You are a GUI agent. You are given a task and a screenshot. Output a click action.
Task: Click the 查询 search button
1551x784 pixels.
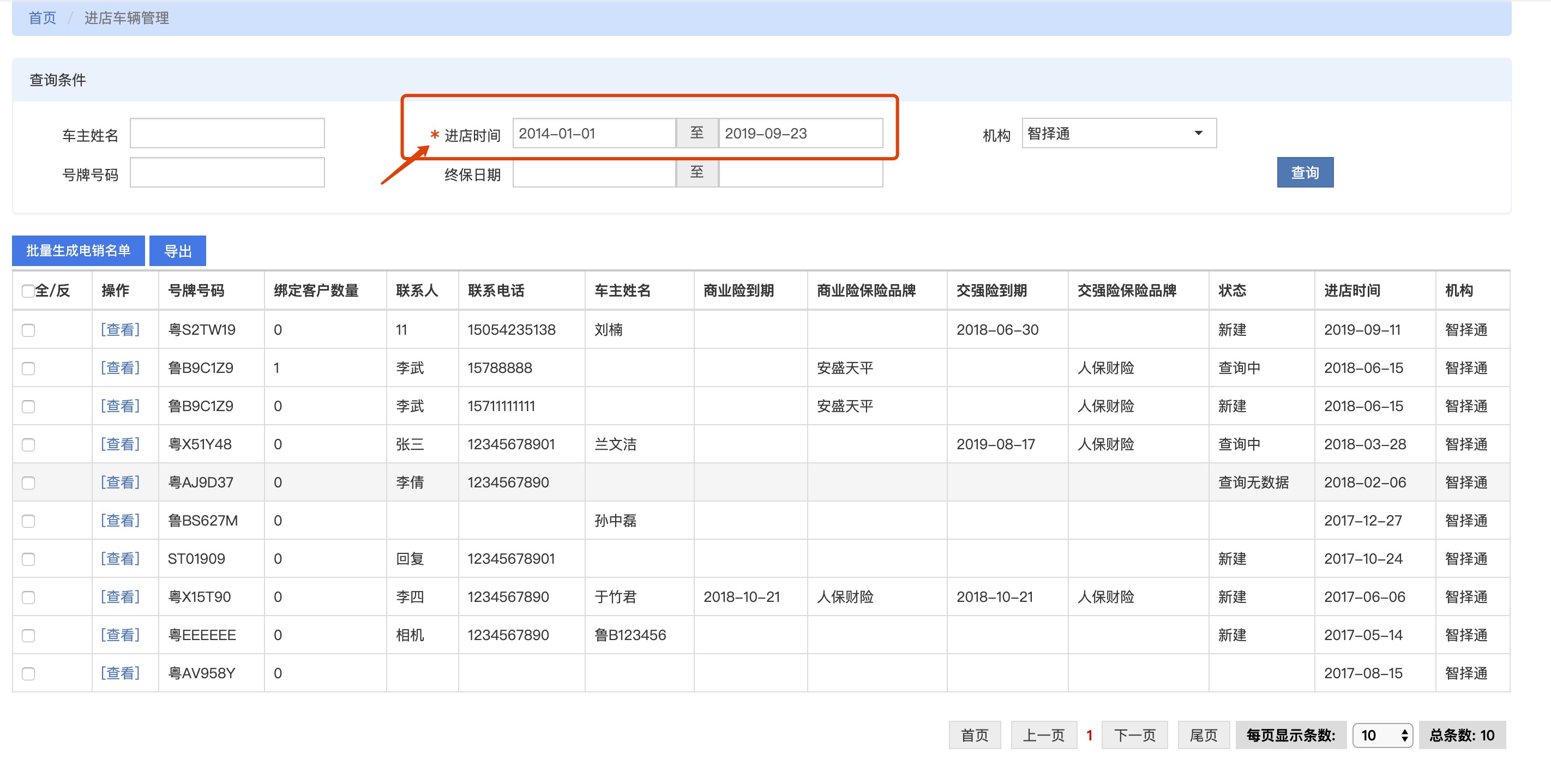click(x=1304, y=173)
